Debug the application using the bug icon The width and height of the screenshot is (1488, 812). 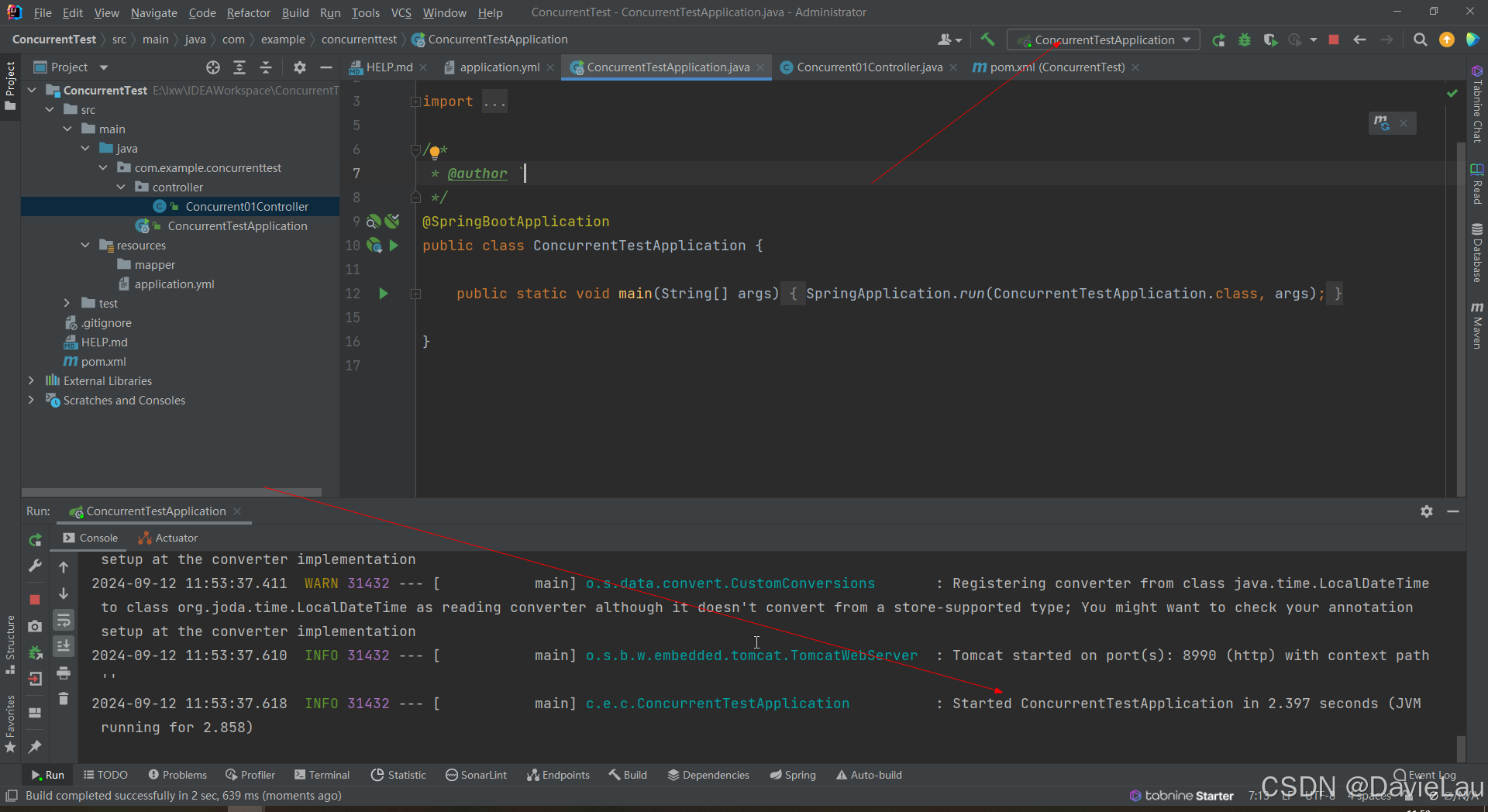click(1245, 40)
